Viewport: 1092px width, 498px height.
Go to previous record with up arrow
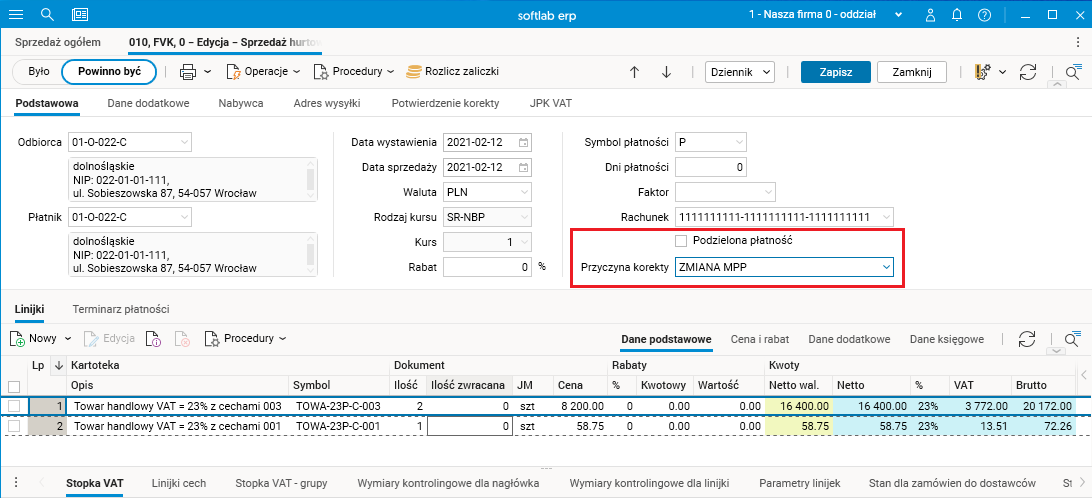634,72
